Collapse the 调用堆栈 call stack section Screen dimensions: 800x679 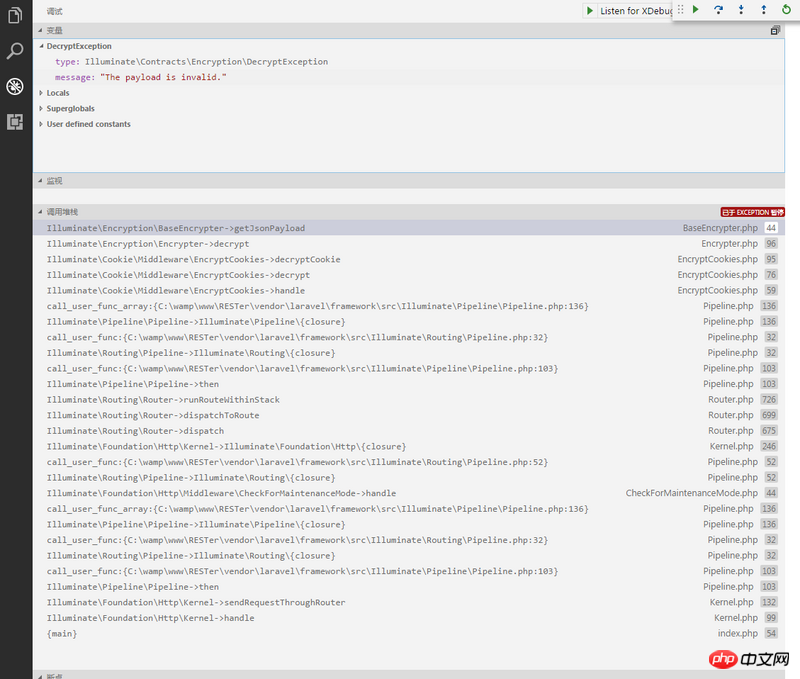pyautogui.click(x=40, y=212)
